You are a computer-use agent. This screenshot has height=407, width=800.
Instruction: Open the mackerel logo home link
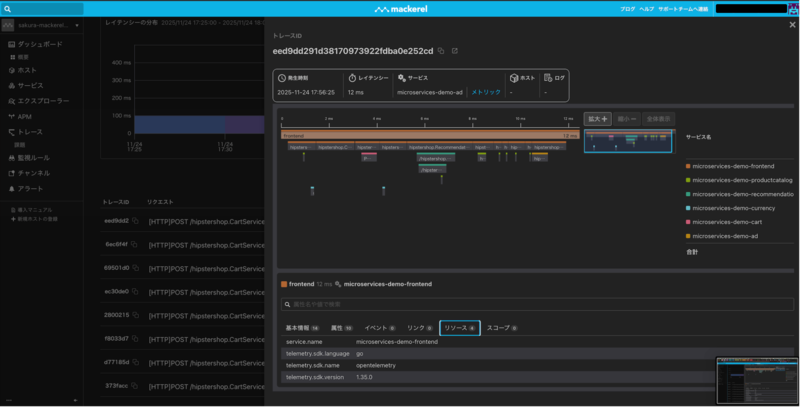click(x=401, y=9)
